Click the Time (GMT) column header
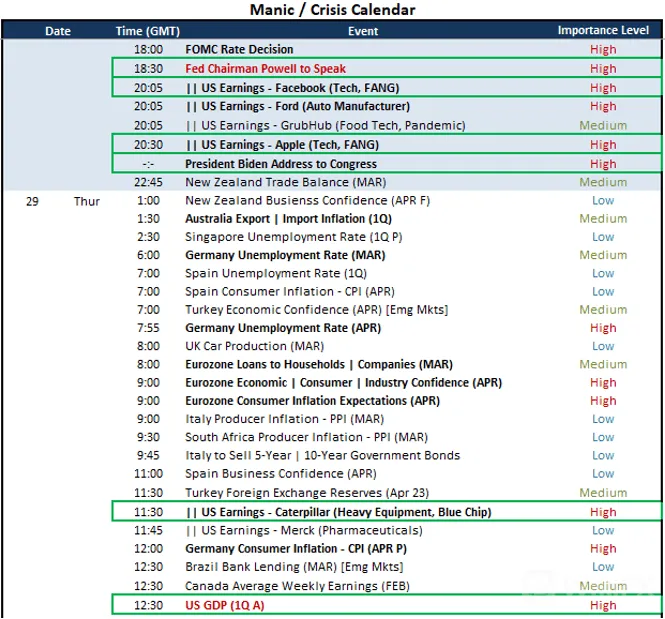The height and width of the screenshot is (619, 665). coord(148,31)
